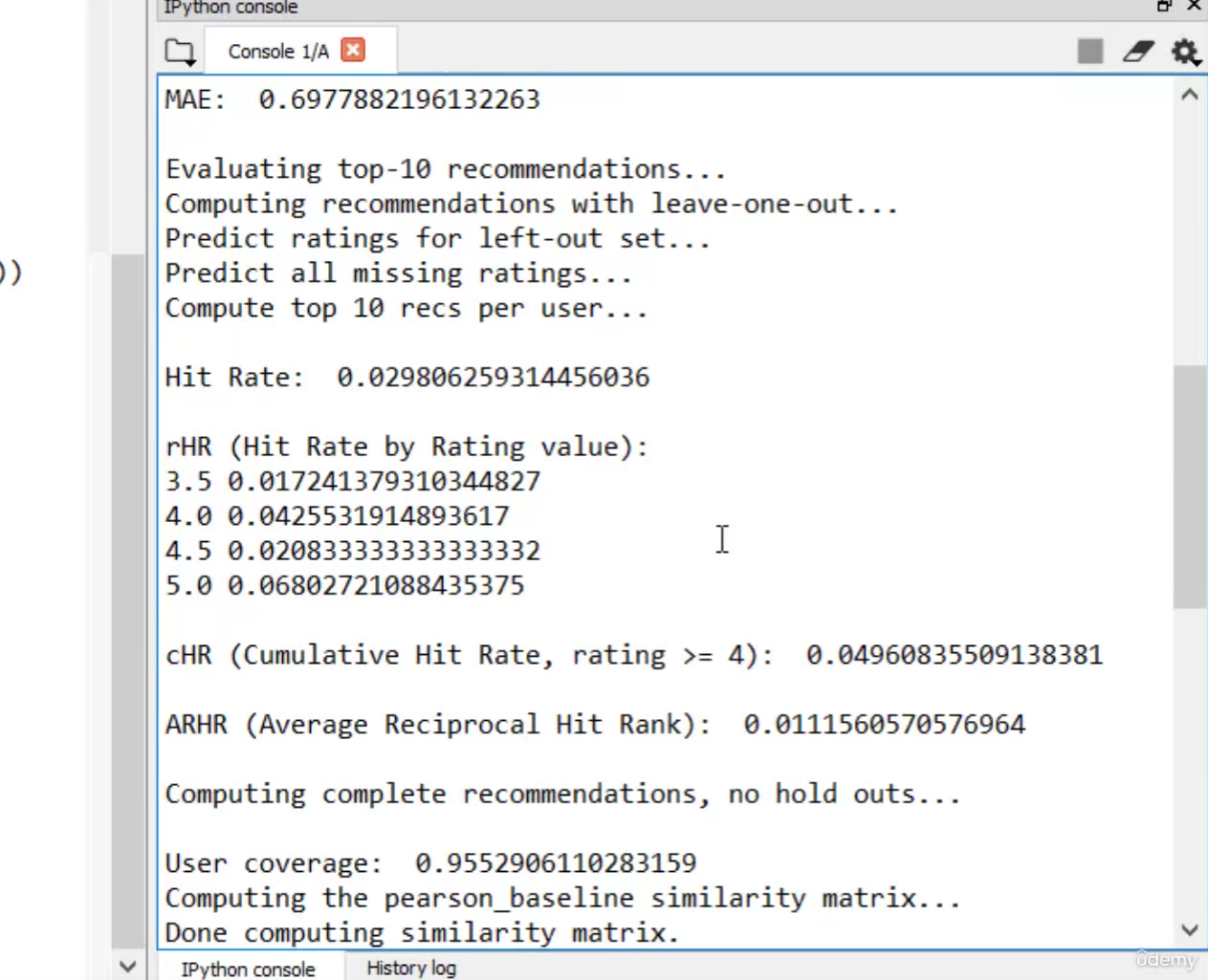
Task: Open the console options gear menu
Action: click(x=1185, y=52)
